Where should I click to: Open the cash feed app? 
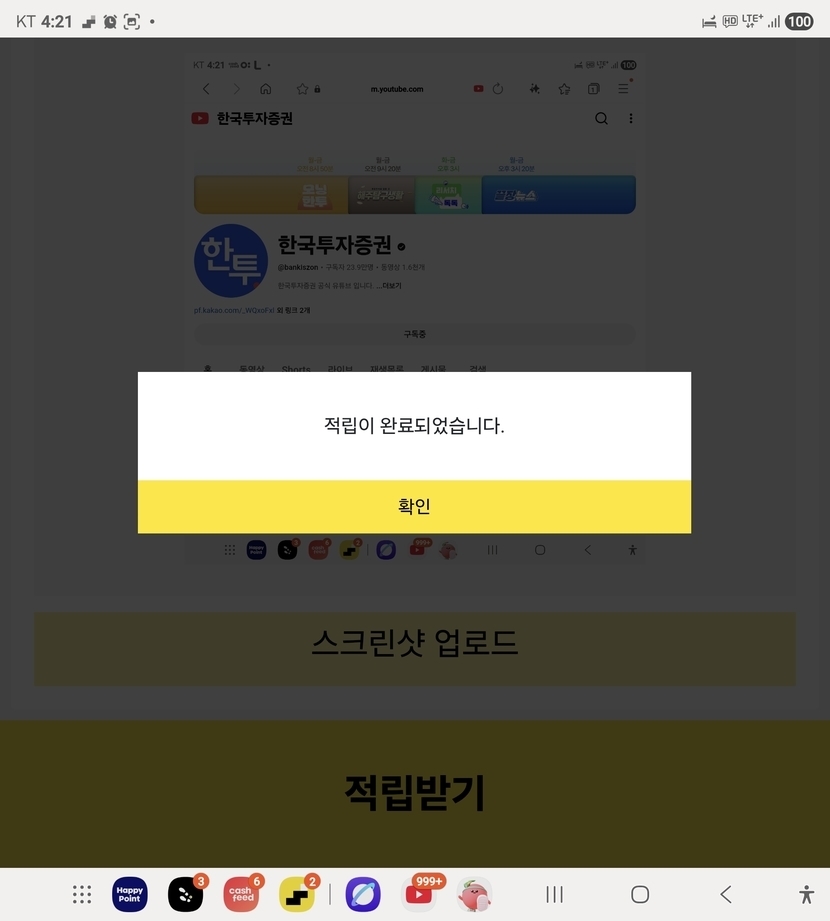(x=241, y=895)
